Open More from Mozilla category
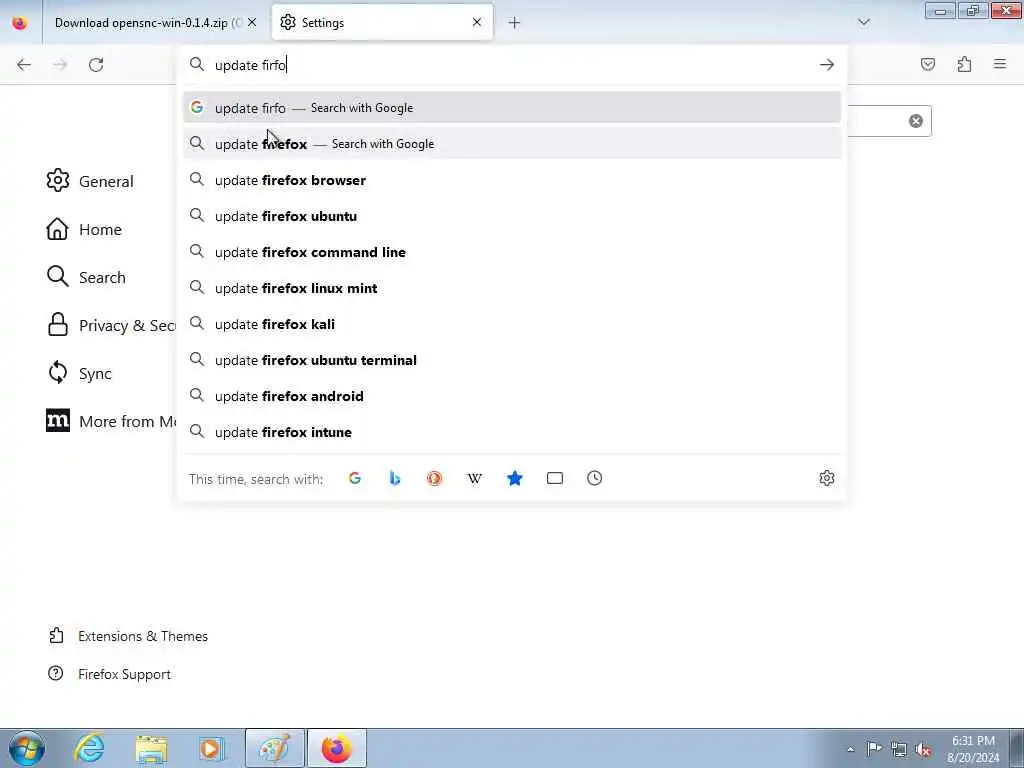Image resolution: width=1024 pixels, height=768 pixels. coord(111,421)
